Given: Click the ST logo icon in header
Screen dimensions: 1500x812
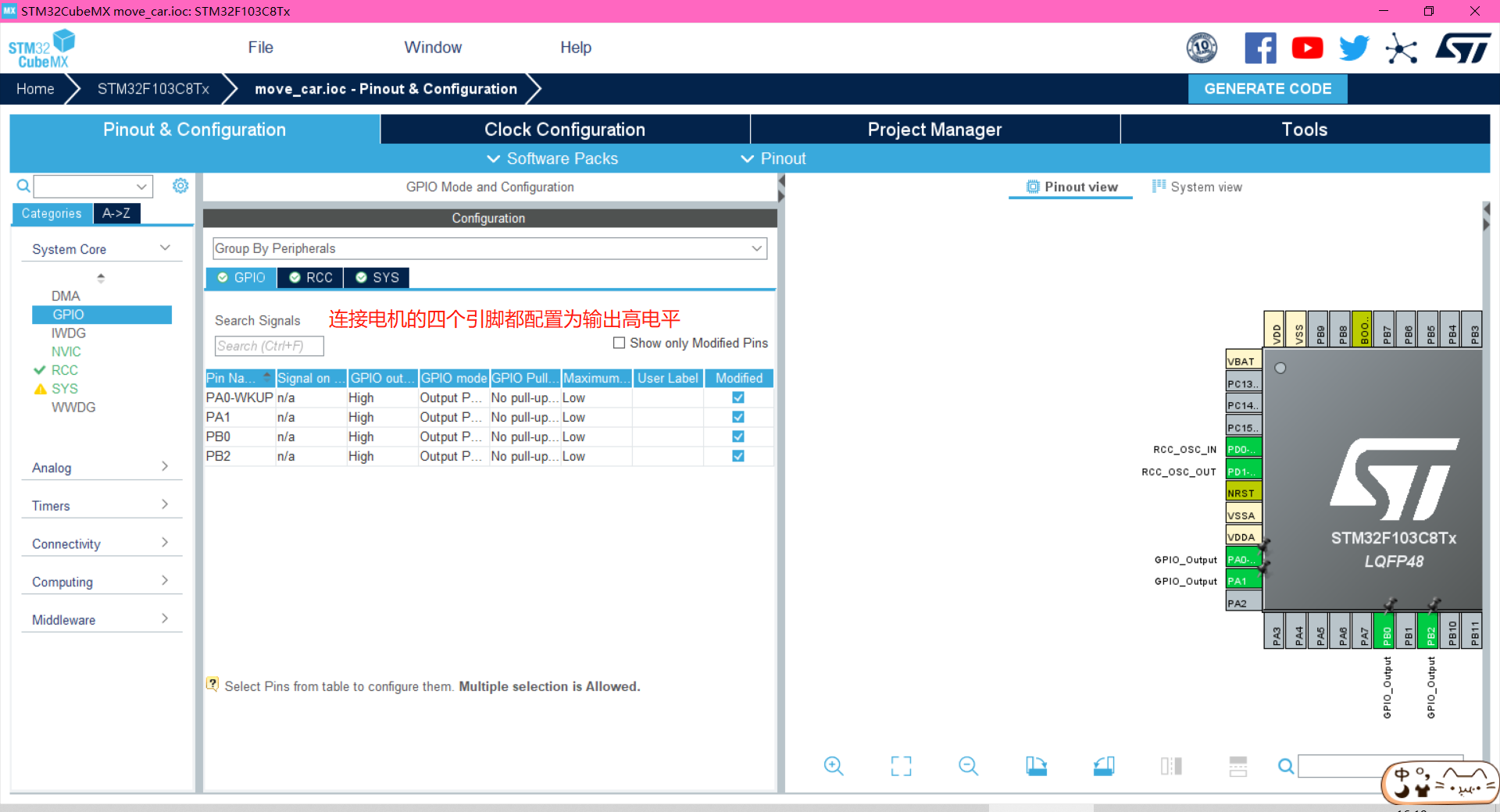Looking at the screenshot, I should (x=1462, y=48).
